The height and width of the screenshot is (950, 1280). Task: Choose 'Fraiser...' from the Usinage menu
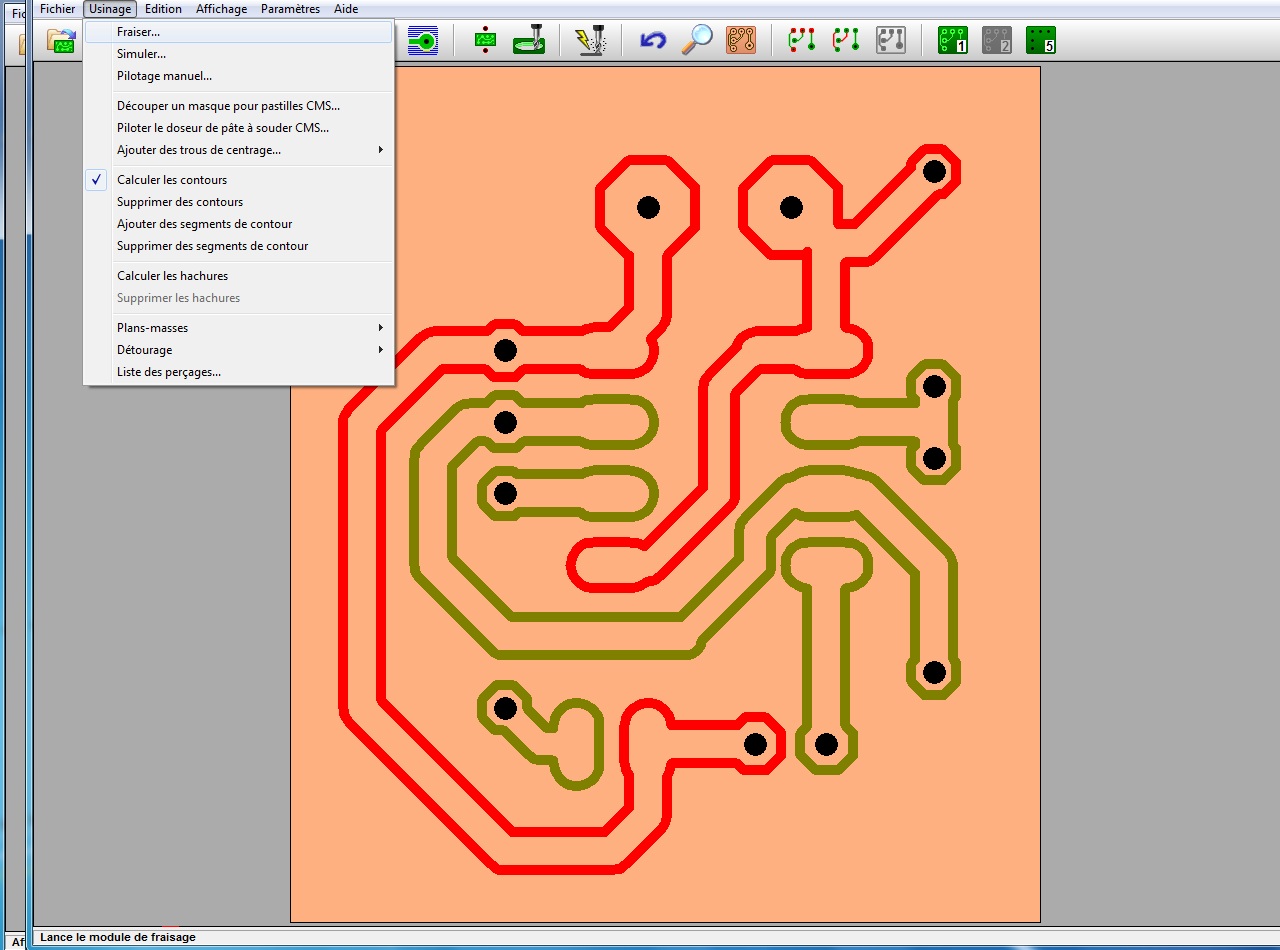pos(138,32)
